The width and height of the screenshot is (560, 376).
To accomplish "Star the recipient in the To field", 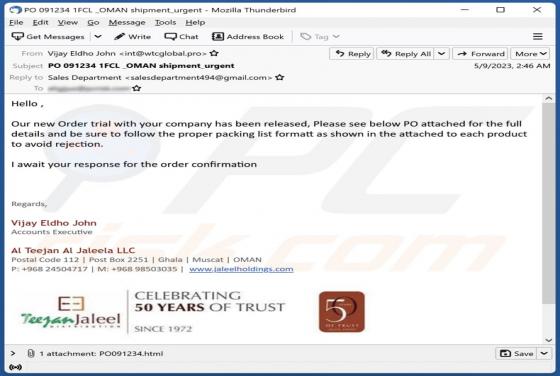I will click(x=136, y=88).
